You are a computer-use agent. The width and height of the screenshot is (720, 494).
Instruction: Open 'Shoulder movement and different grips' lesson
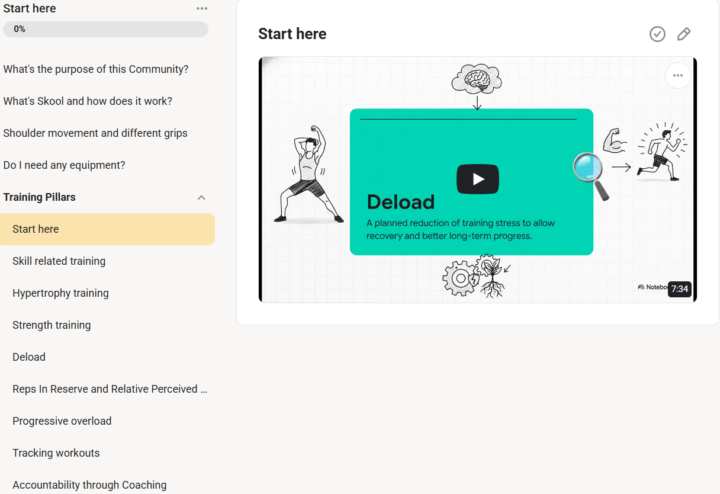pos(95,133)
